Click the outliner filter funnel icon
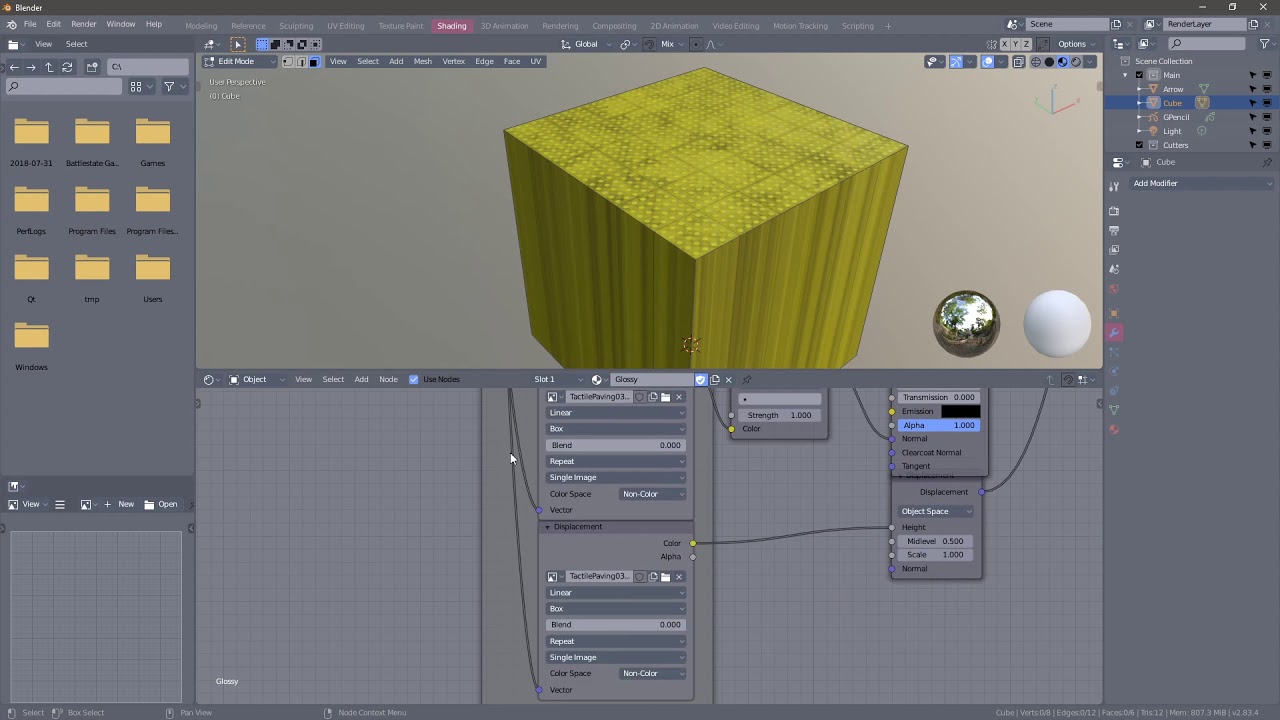The image size is (1280, 720). coord(1264,44)
